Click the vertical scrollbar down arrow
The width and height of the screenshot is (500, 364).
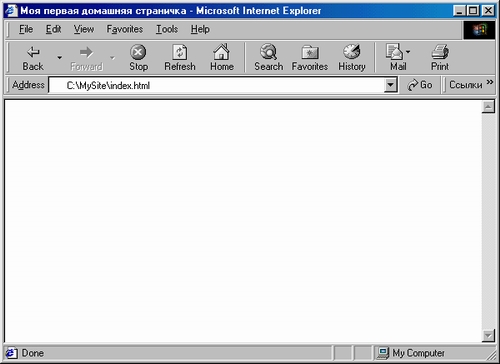[488, 335]
